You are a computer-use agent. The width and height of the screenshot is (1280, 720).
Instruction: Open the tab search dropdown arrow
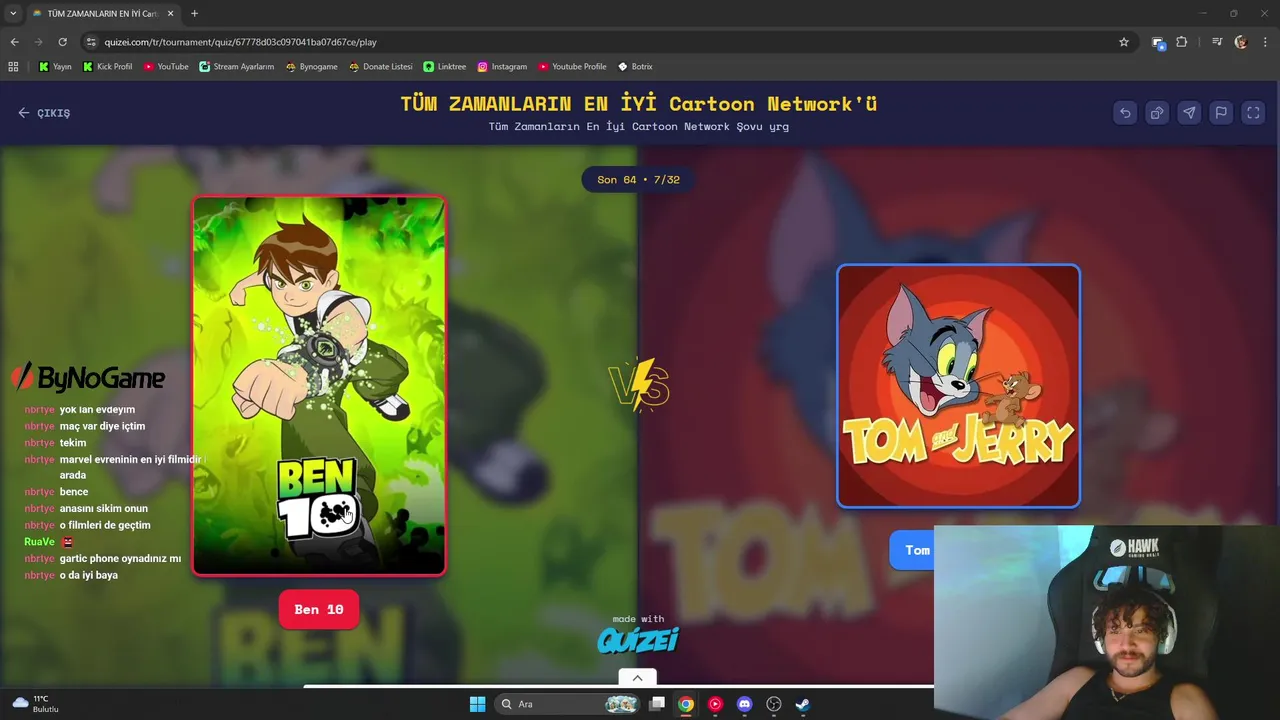13,13
